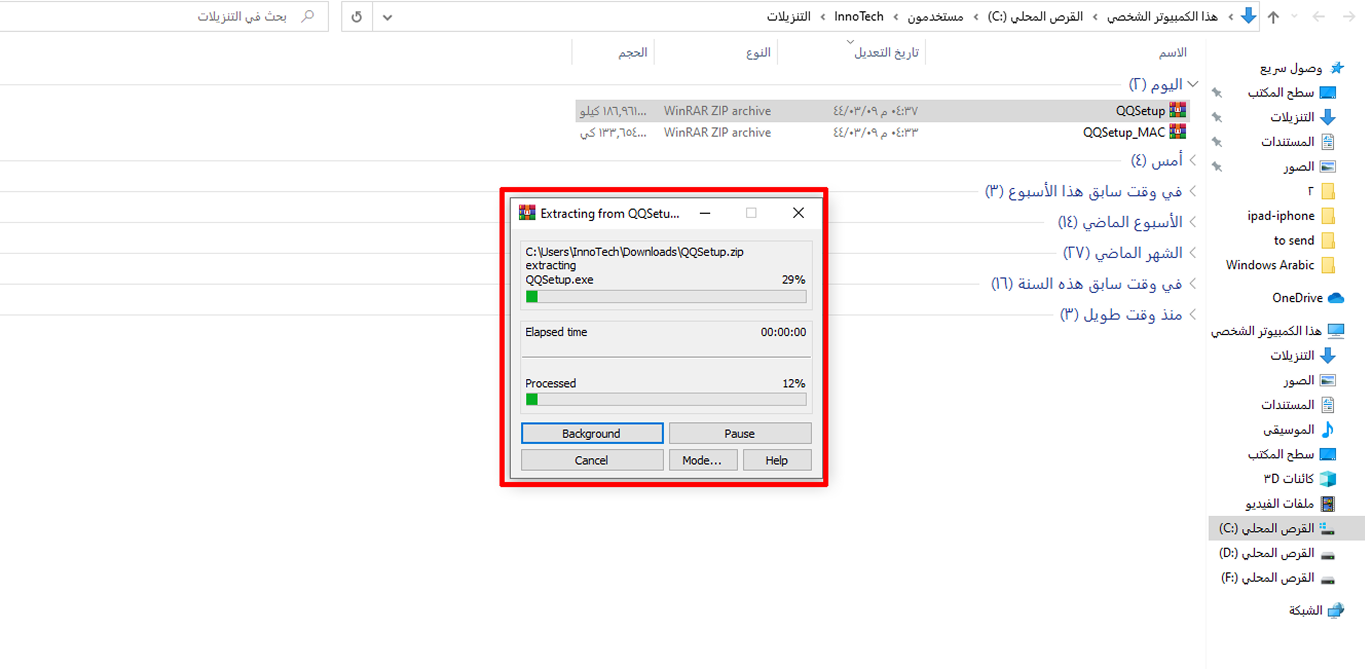Select القرص المحلي (C:) drive in sidebar
The width and height of the screenshot is (1365, 669).
click(1287, 528)
